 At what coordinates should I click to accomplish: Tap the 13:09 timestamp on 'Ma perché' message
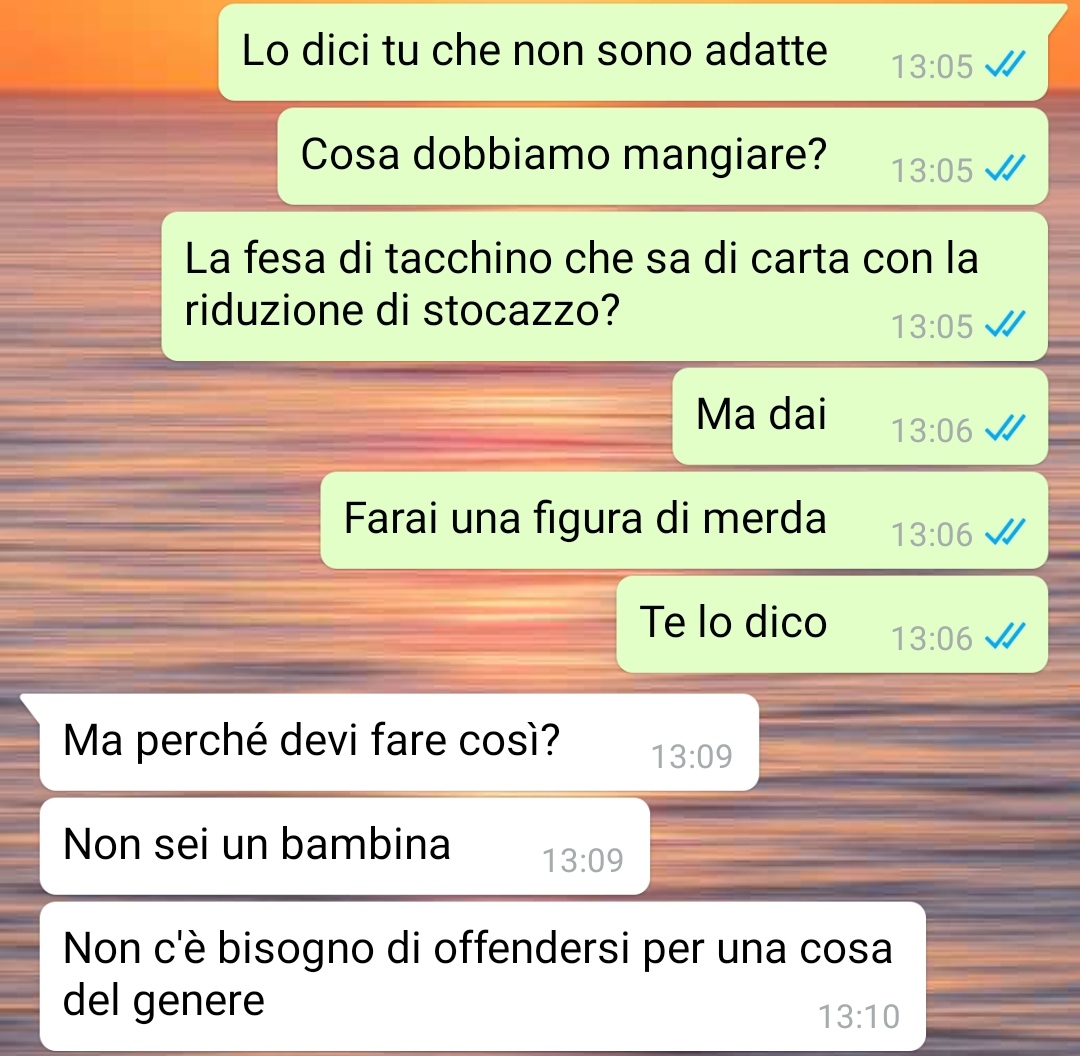(x=692, y=756)
